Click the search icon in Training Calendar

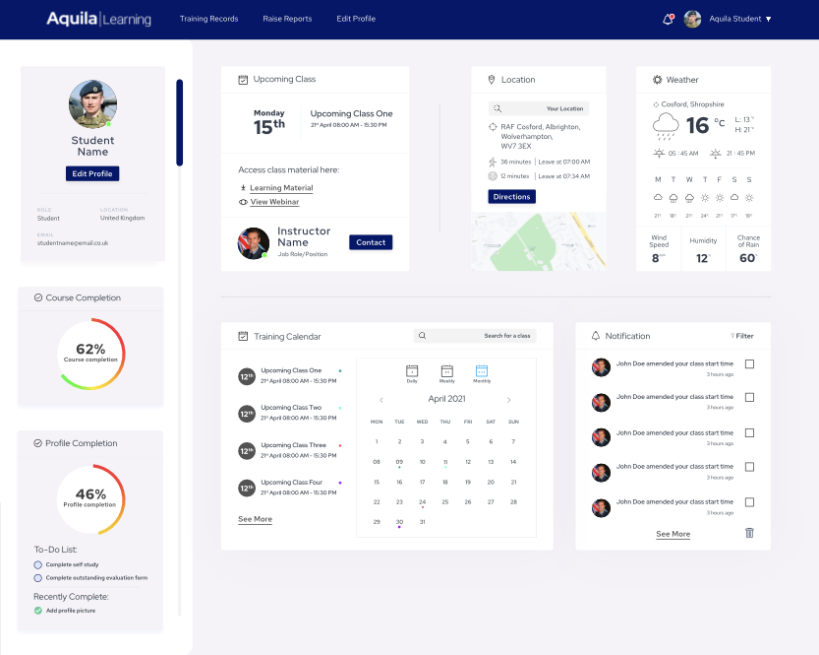(x=423, y=336)
